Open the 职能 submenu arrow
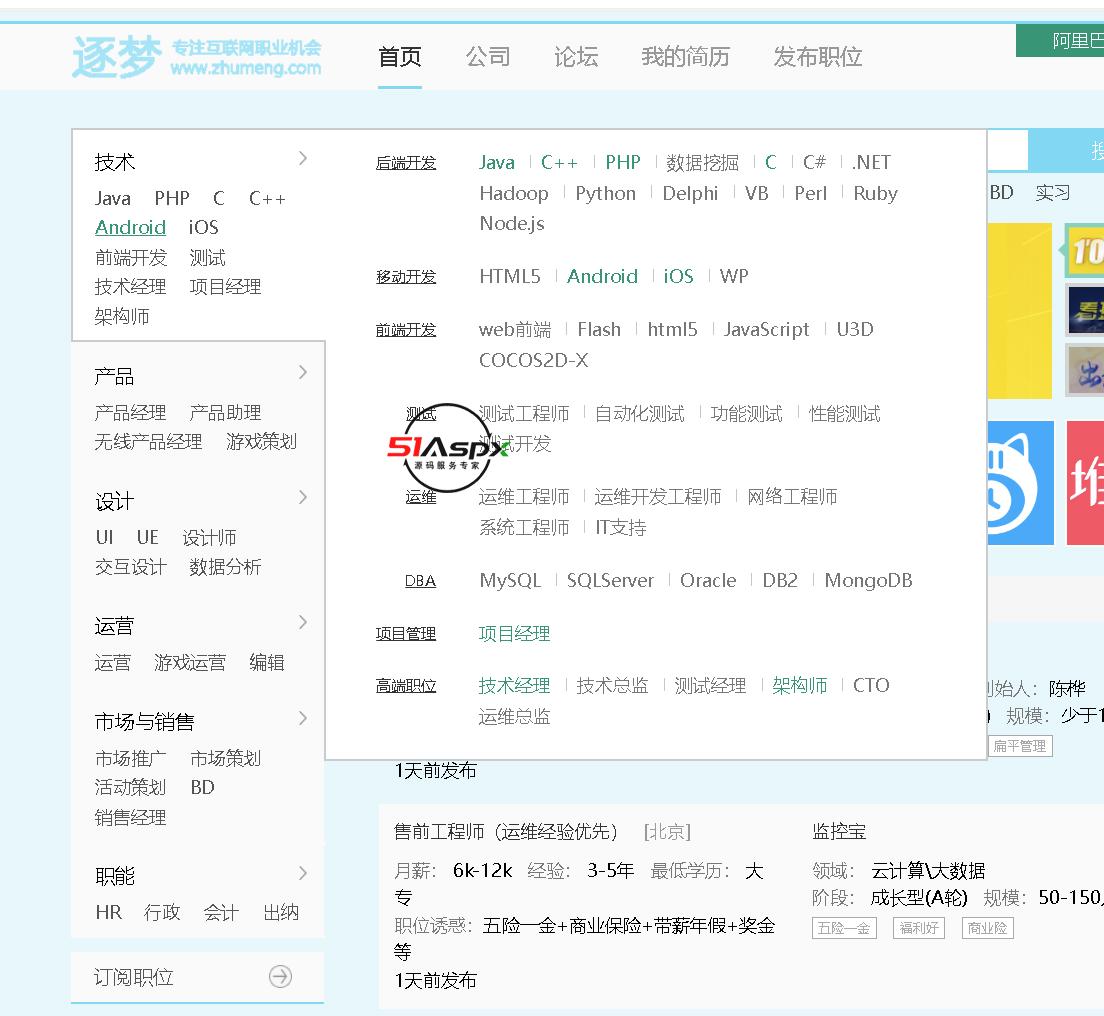The image size is (1104, 1016). tap(302, 873)
